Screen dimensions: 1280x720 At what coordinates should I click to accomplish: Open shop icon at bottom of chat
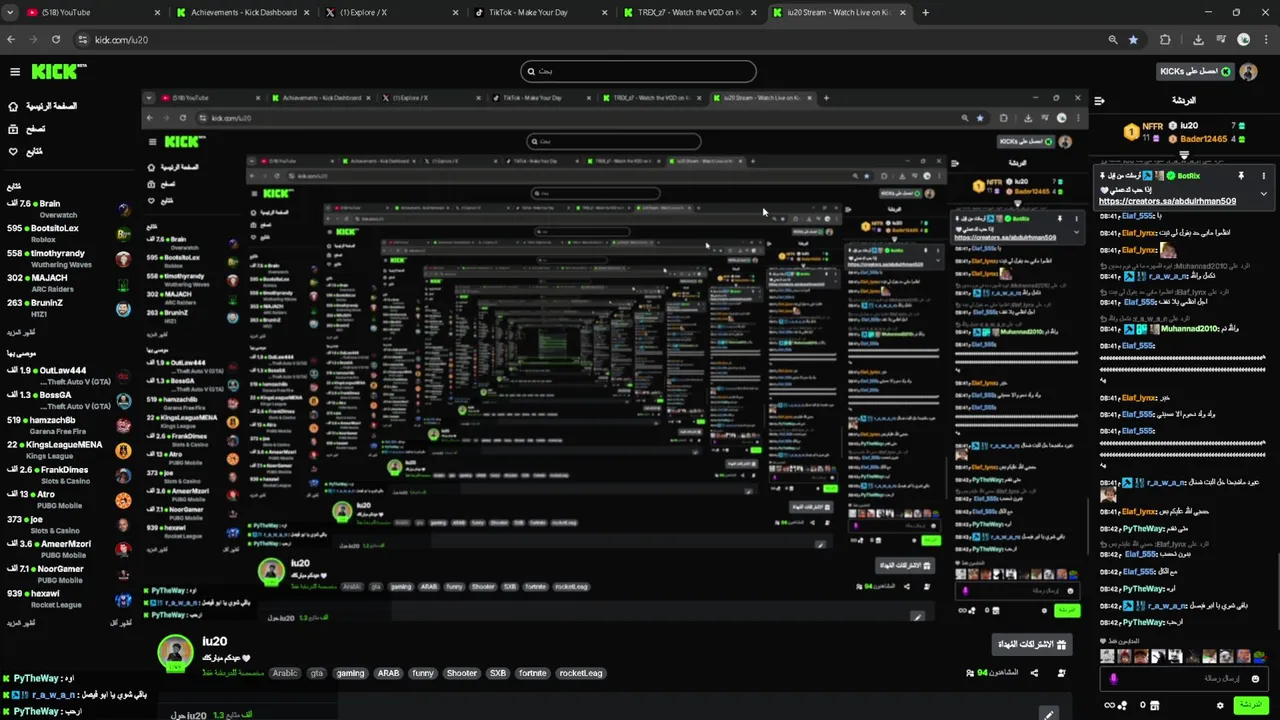point(1155,705)
